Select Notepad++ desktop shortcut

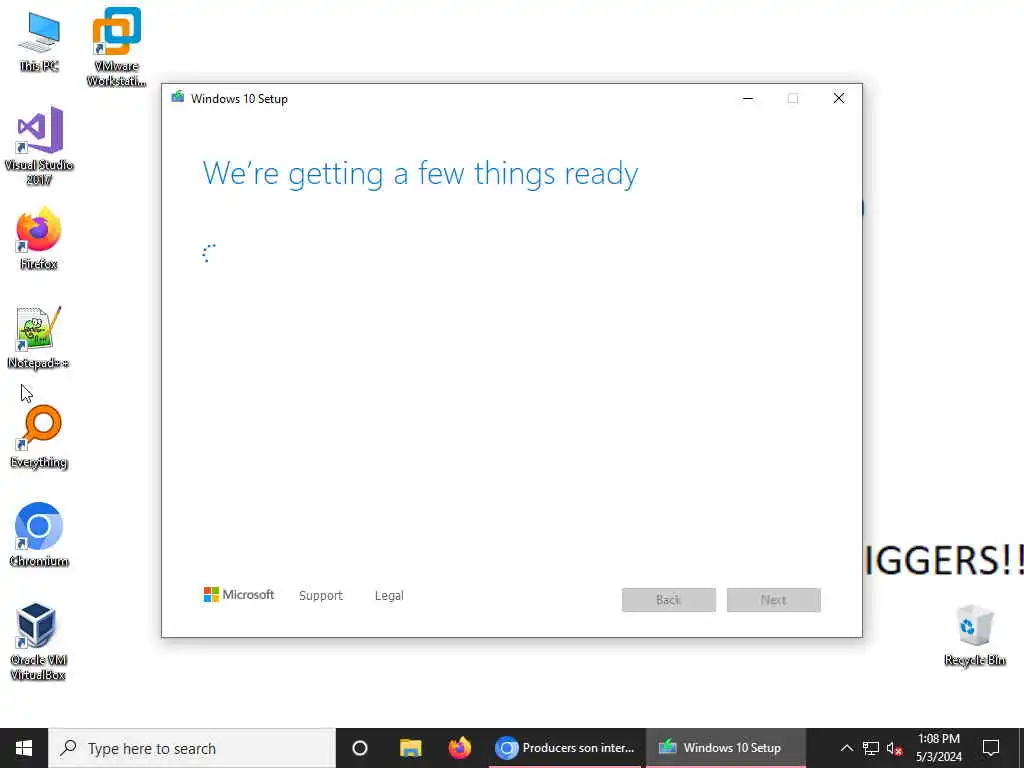point(39,338)
